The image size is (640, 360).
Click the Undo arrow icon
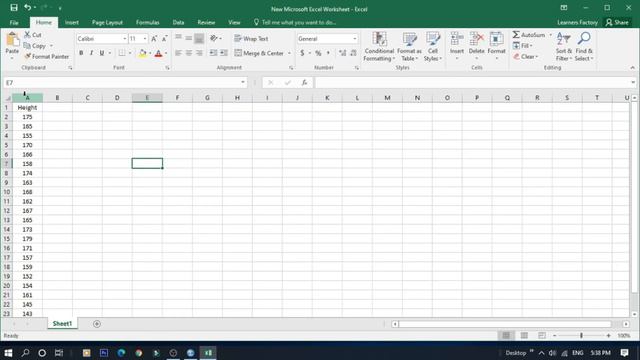tap(27, 8)
